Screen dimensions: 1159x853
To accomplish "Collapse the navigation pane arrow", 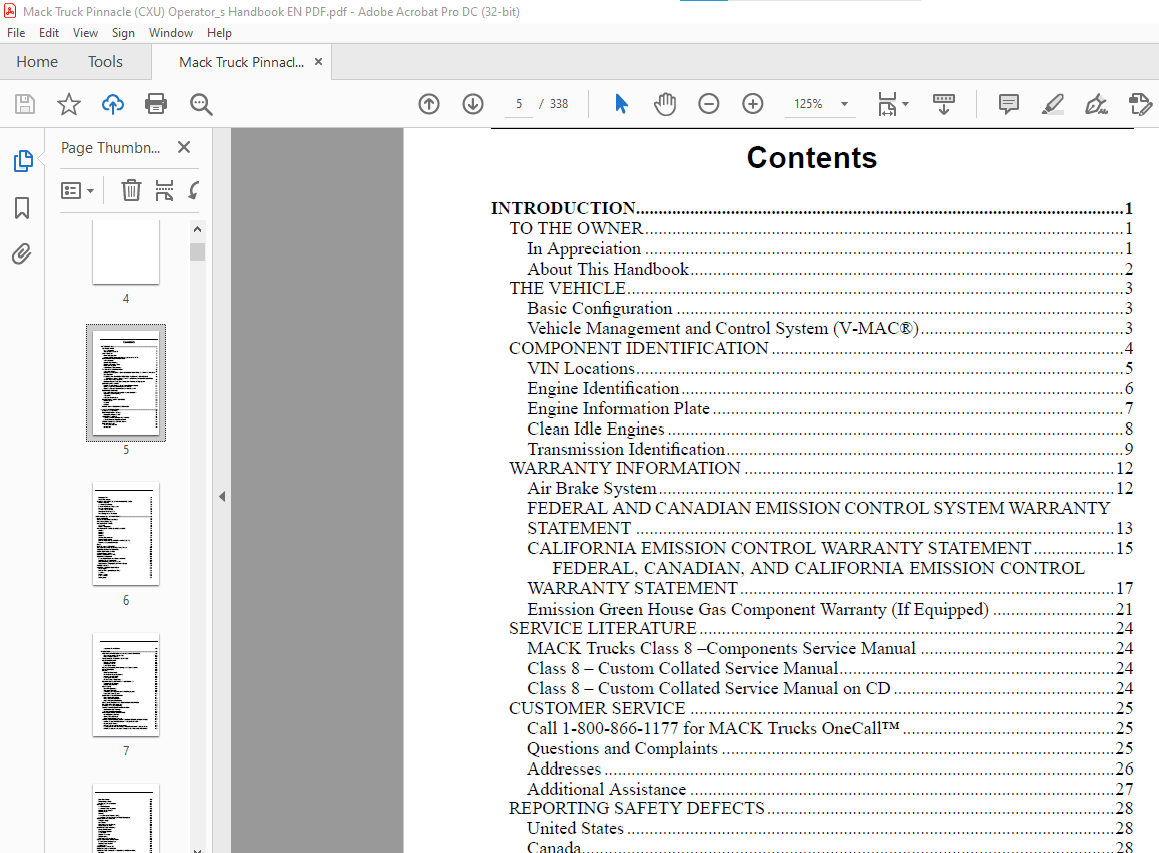I will pyautogui.click(x=222, y=497).
